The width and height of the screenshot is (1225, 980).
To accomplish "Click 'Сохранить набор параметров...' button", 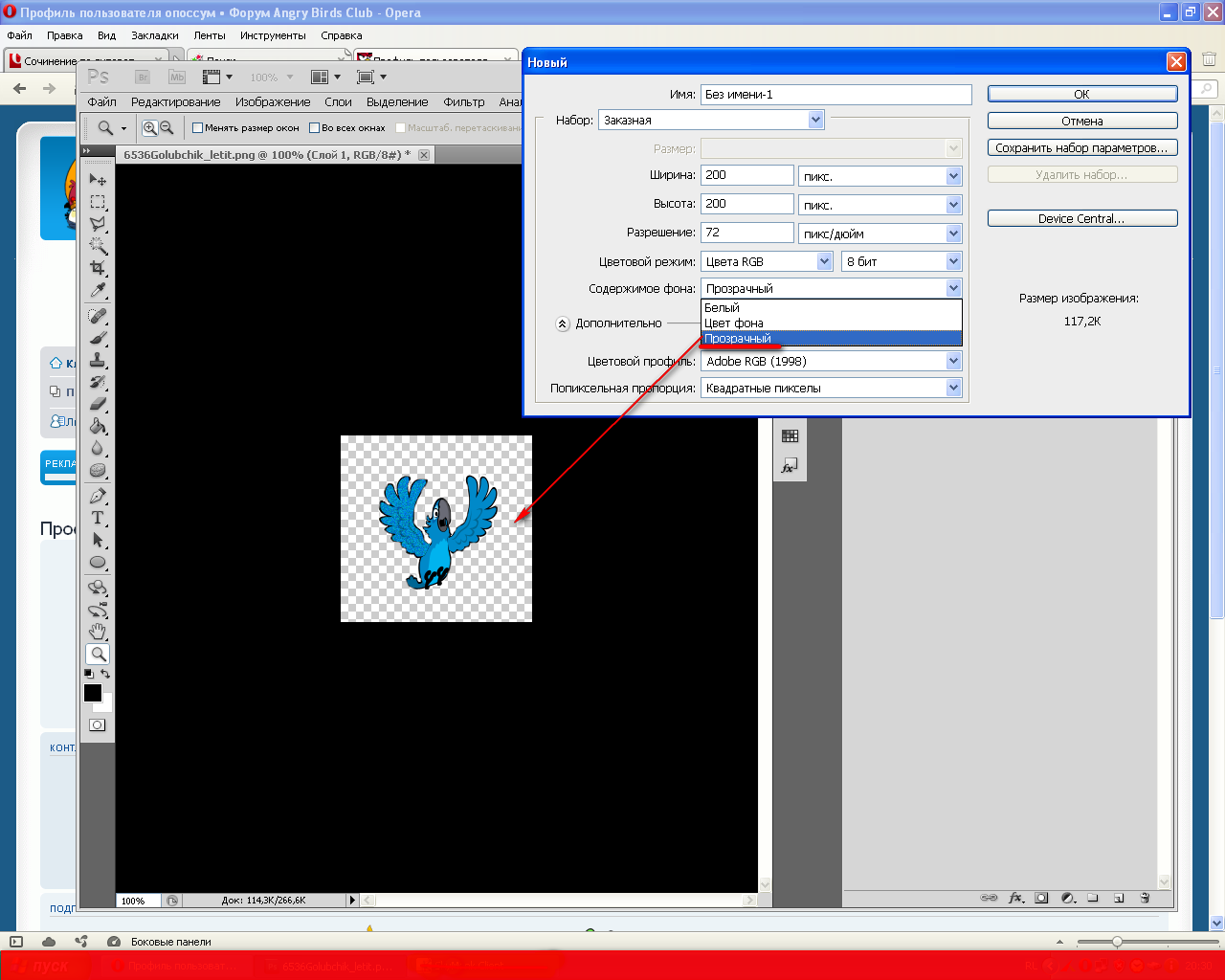I will (x=1082, y=147).
